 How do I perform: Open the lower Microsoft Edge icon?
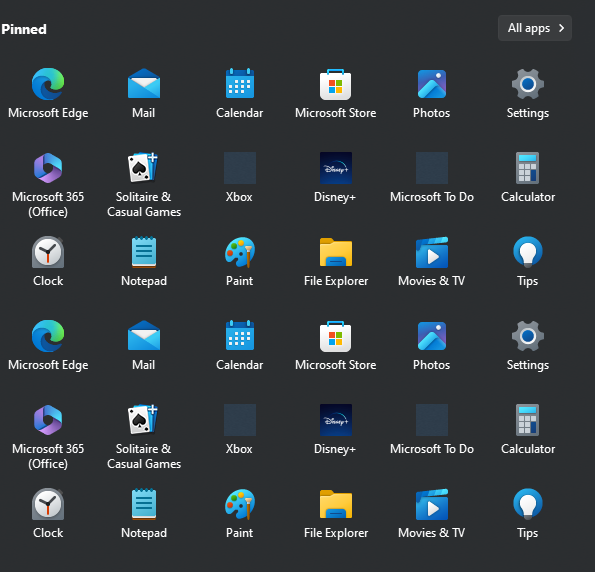point(48,336)
